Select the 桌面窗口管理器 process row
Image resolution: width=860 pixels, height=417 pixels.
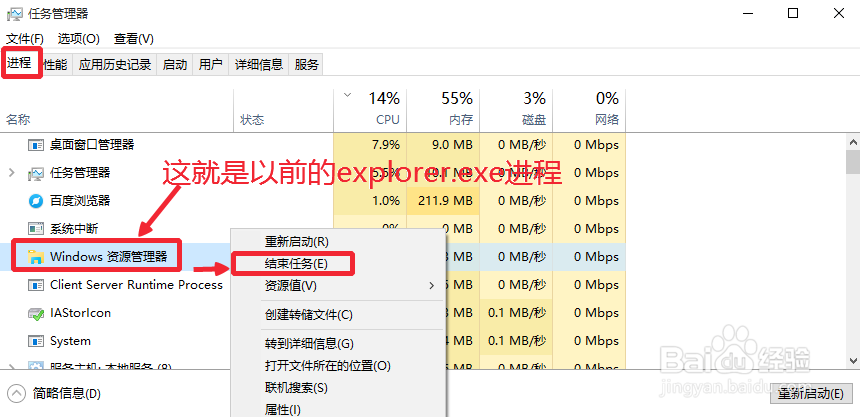point(313,145)
